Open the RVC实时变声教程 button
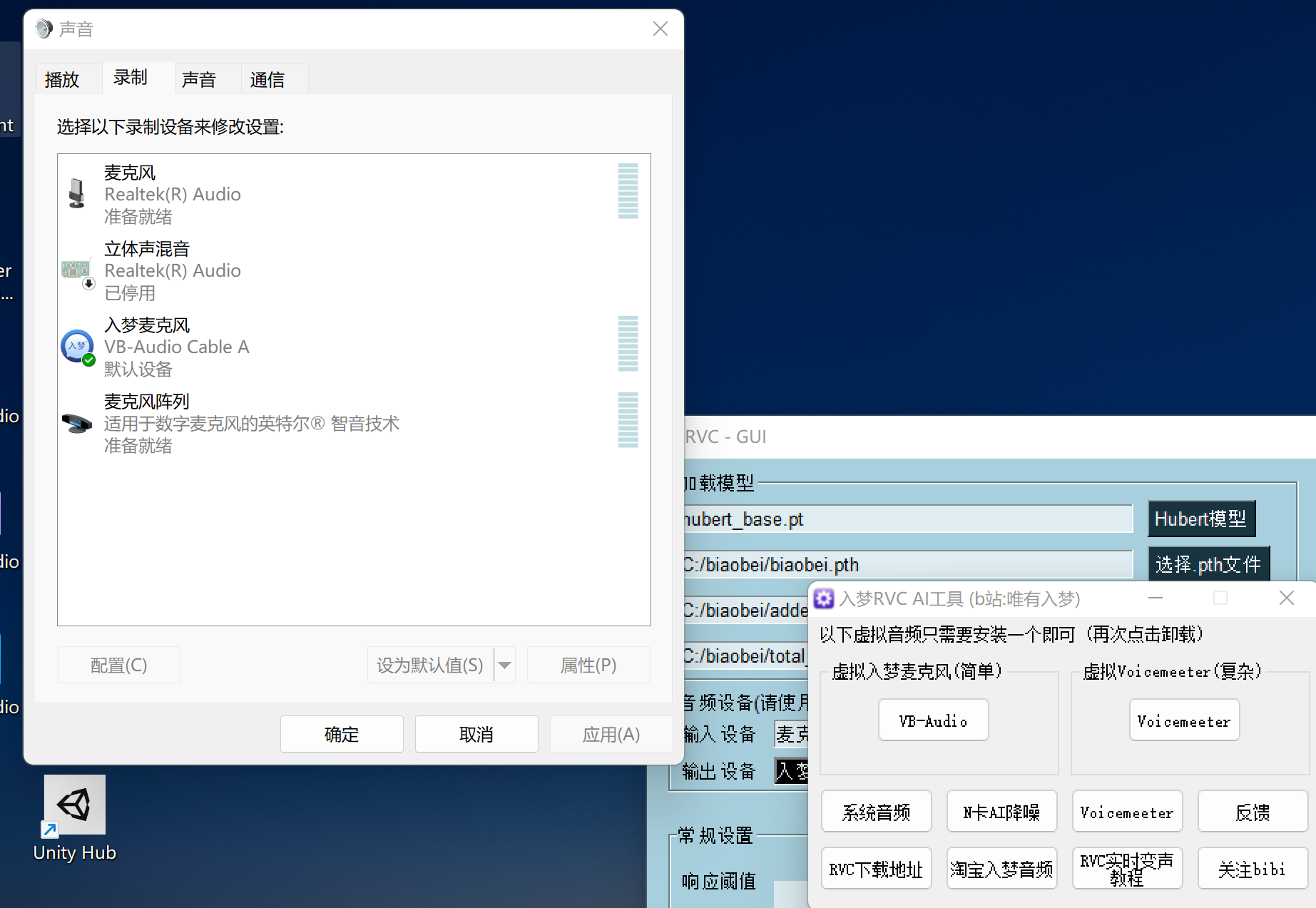1316x908 pixels. click(1127, 869)
